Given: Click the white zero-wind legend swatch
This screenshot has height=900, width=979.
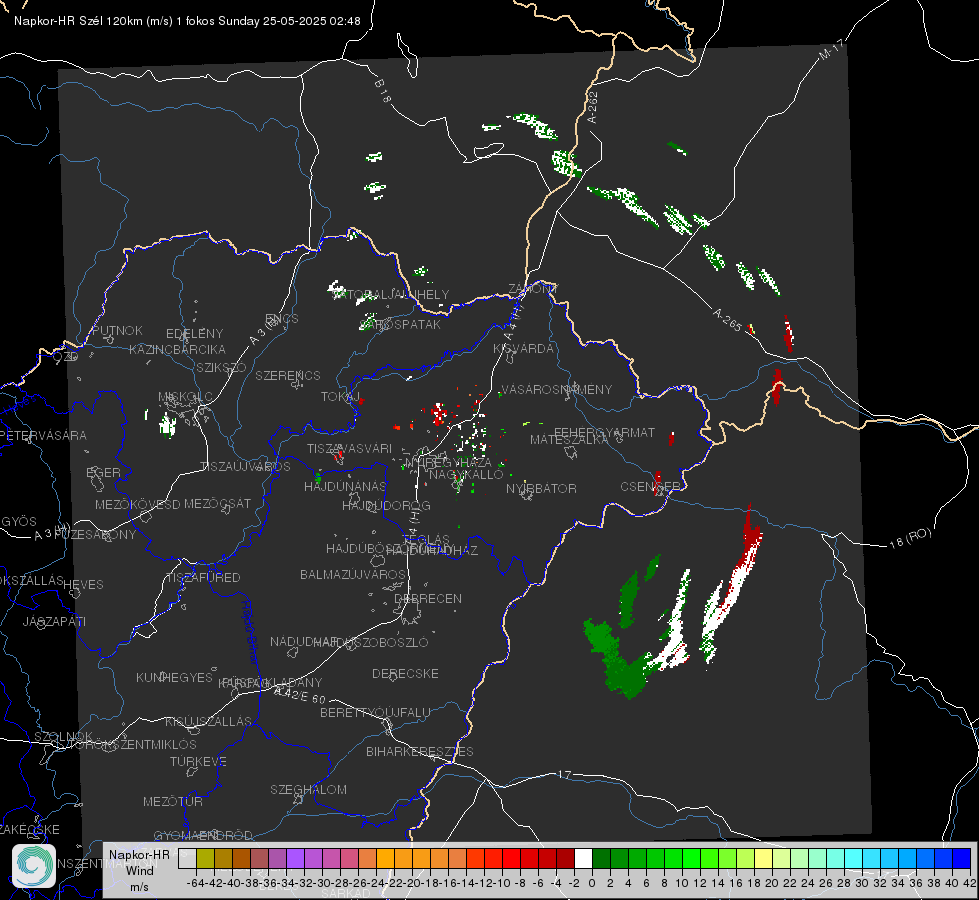Looking at the screenshot, I should (x=583, y=858).
